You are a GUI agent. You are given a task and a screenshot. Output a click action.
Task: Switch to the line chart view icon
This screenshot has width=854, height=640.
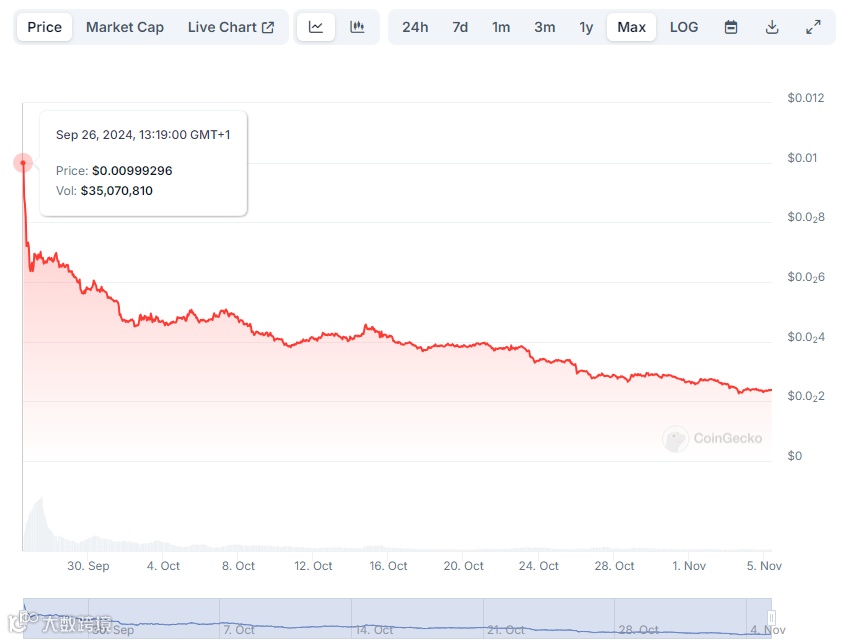tap(316, 27)
